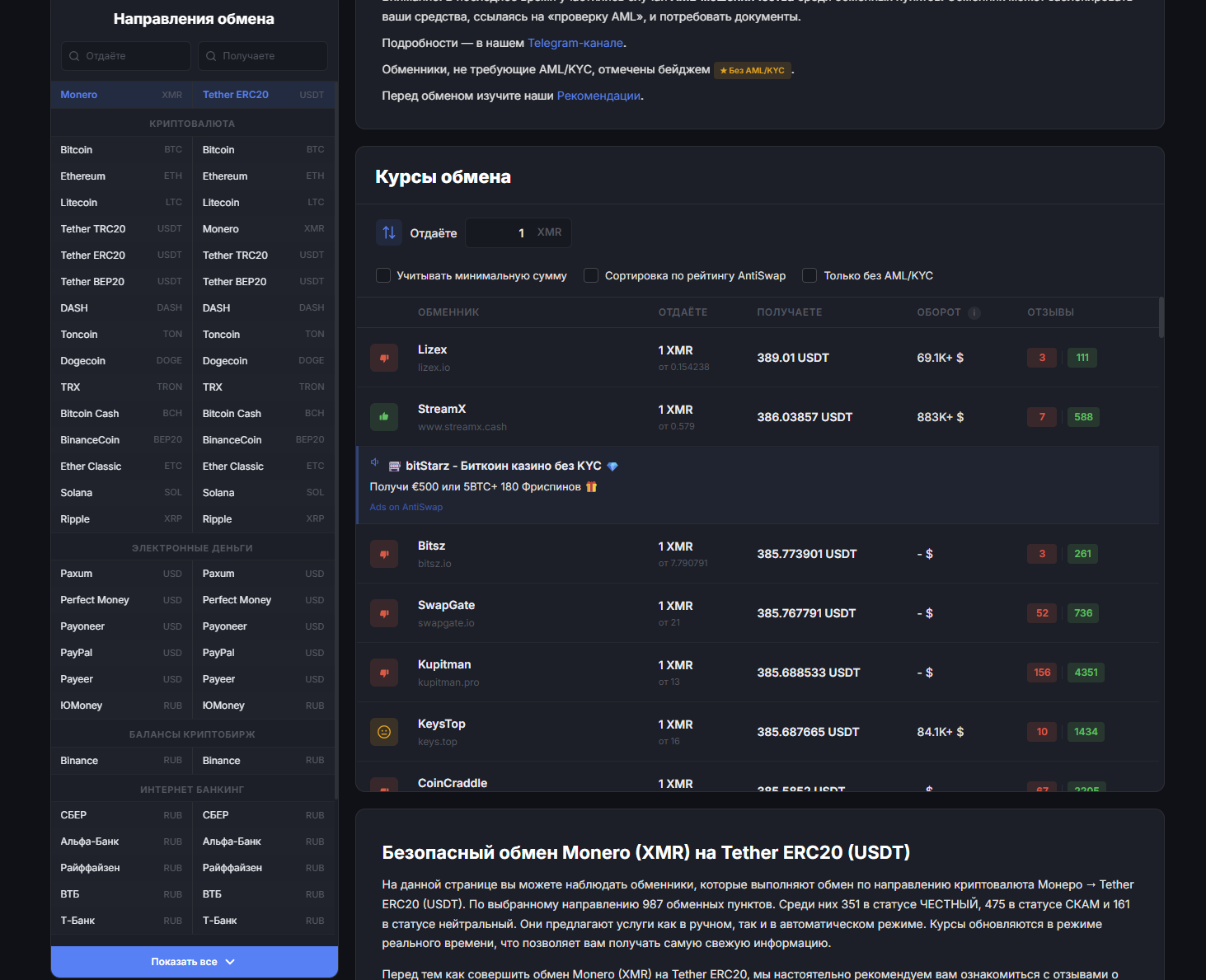Select Bitcoin in the give column
Image resolution: width=1206 pixels, height=980 pixels.
(x=122, y=150)
